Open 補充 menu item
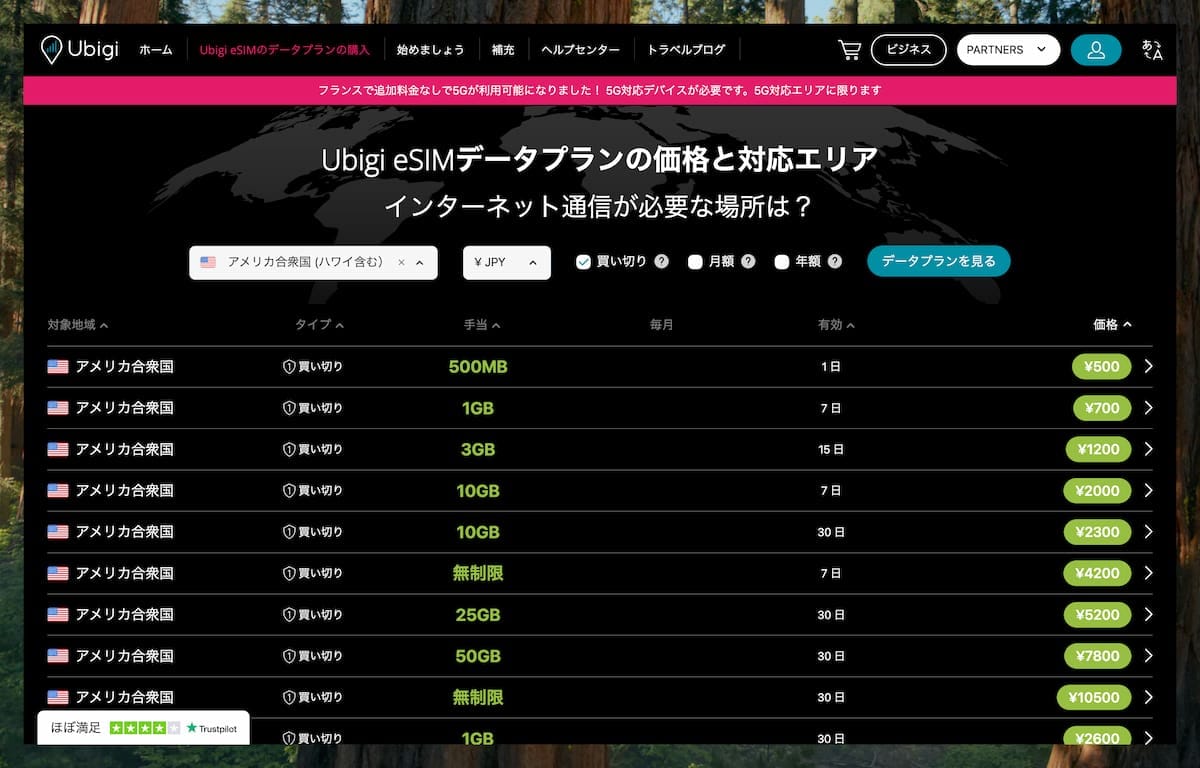Screen dimensions: 1200x768 coord(503,50)
